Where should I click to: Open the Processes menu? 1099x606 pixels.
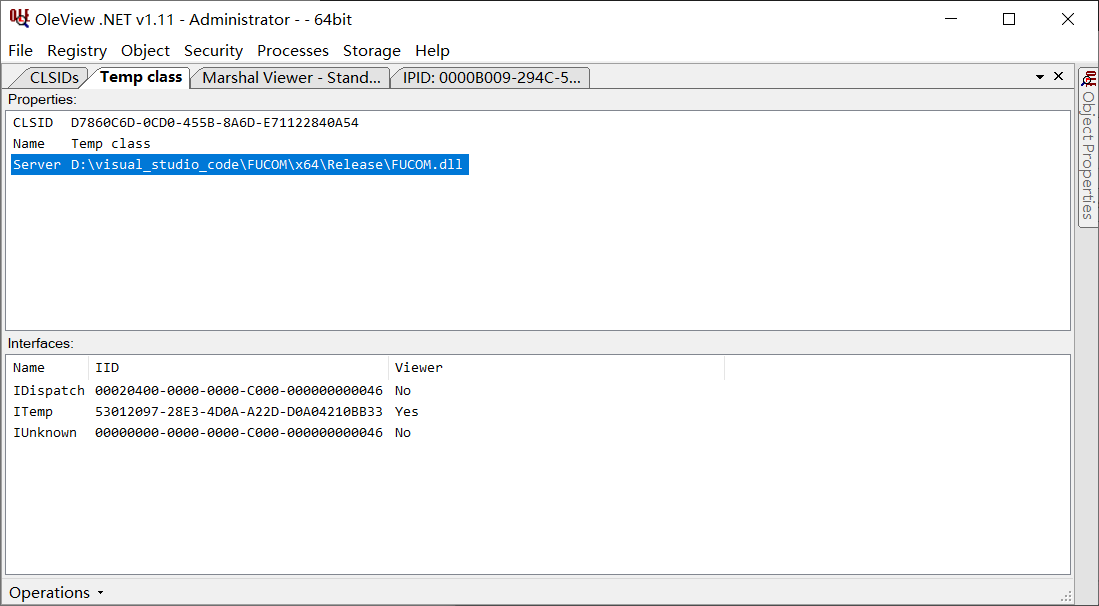tap(293, 50)
